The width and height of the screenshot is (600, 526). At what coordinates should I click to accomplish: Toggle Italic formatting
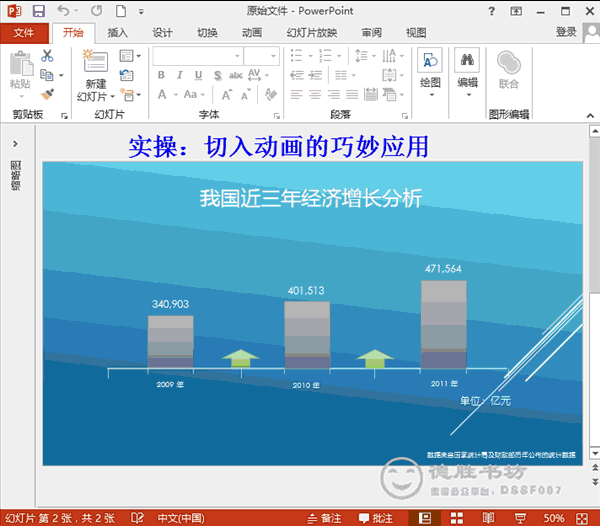coord(179,75)
